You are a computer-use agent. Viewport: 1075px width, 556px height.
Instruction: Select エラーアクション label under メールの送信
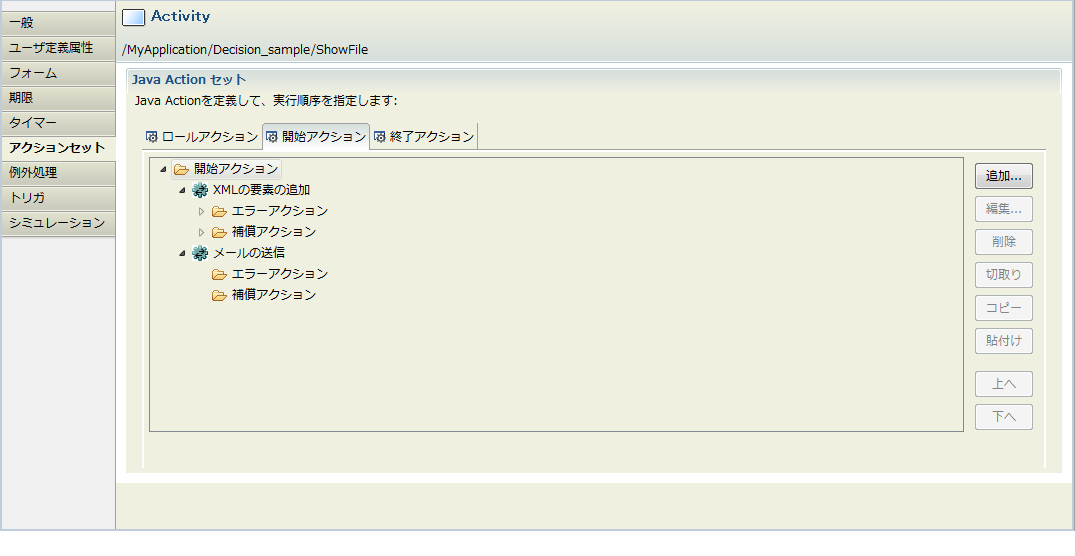(280, 274)
